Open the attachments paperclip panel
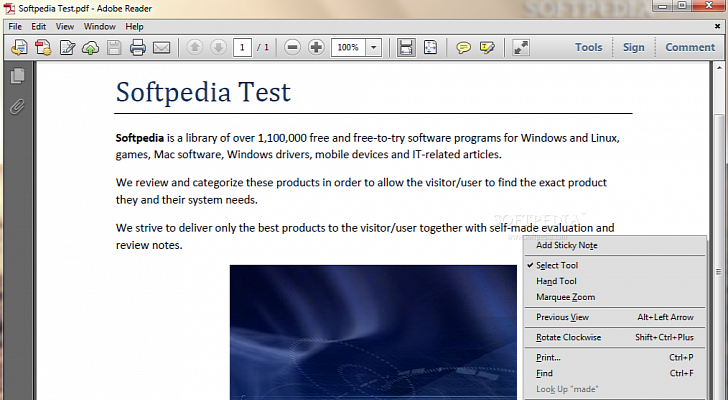Viewport: 728px width, 400px height. tap(17, 106)
